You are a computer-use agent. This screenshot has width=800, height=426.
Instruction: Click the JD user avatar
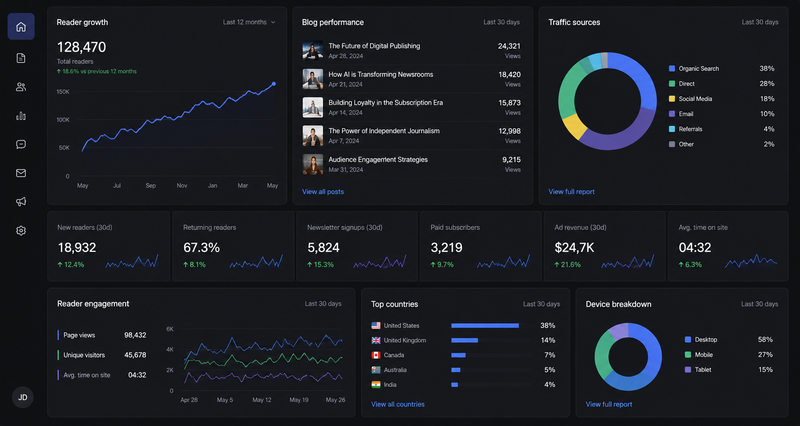[22, 397]
